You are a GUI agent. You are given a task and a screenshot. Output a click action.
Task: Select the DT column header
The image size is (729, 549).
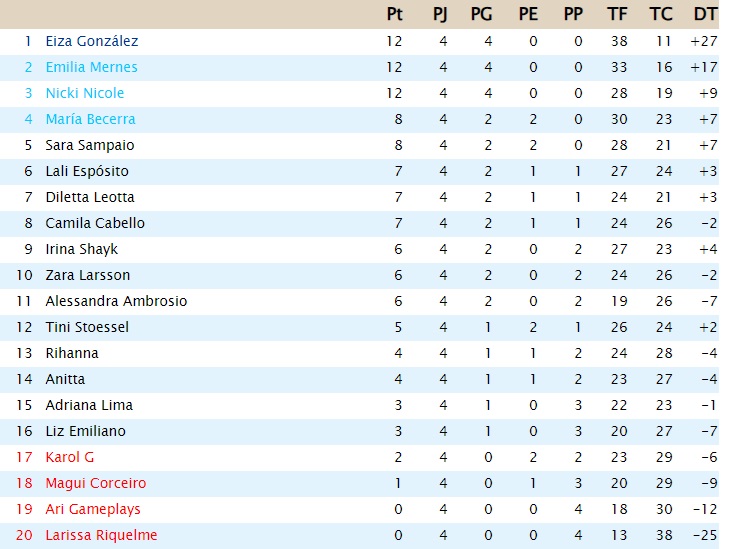705,14
